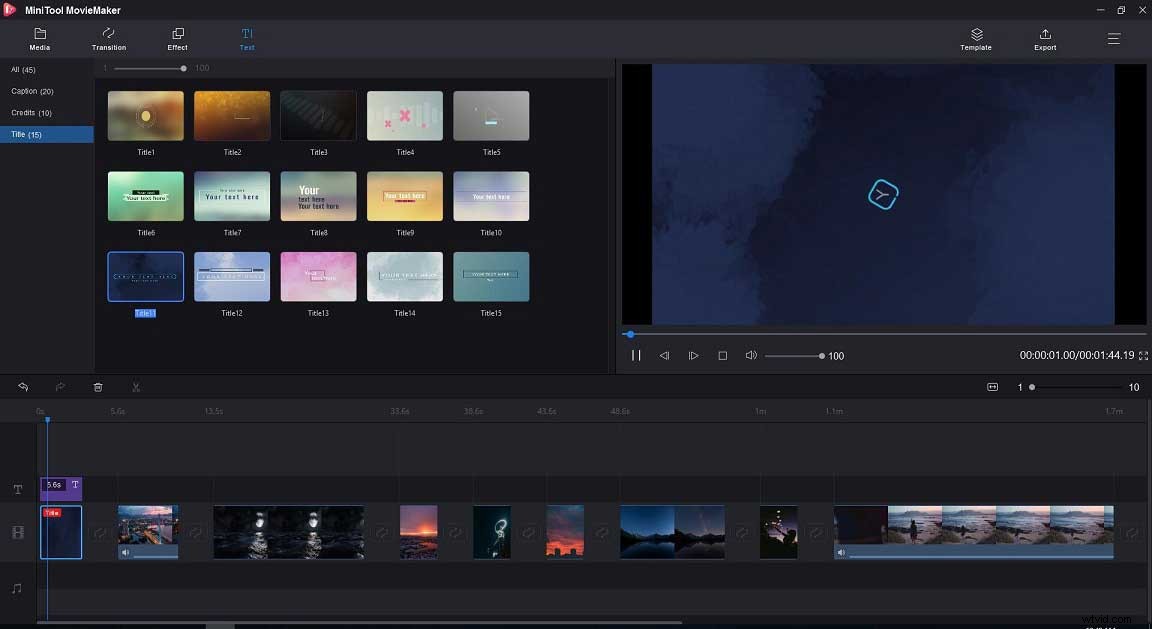Open the Template panel
This screenshot has height=629, width=1152.
(x=975, y=39)
